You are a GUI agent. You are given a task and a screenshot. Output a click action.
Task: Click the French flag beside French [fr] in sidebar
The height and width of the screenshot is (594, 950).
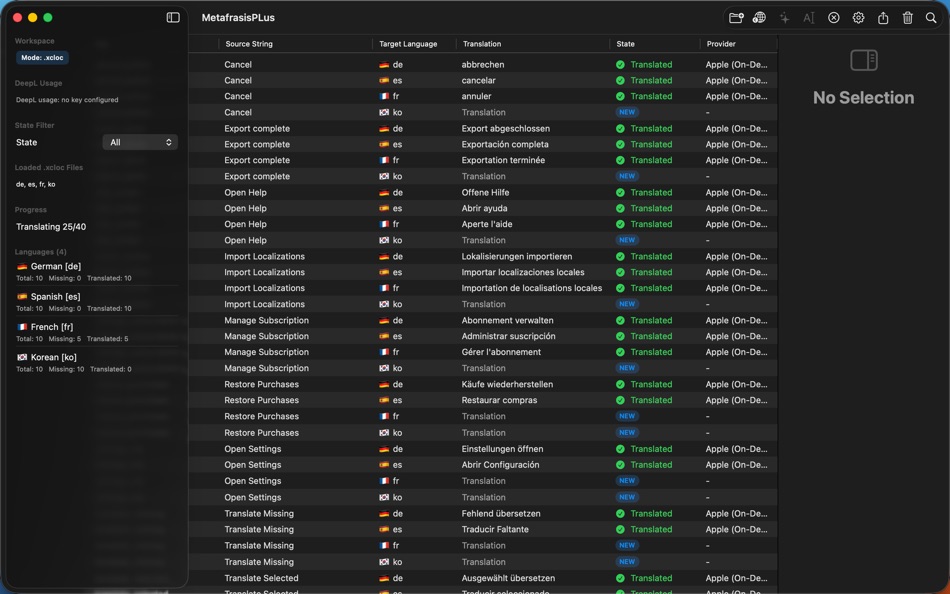pos(22,327)
